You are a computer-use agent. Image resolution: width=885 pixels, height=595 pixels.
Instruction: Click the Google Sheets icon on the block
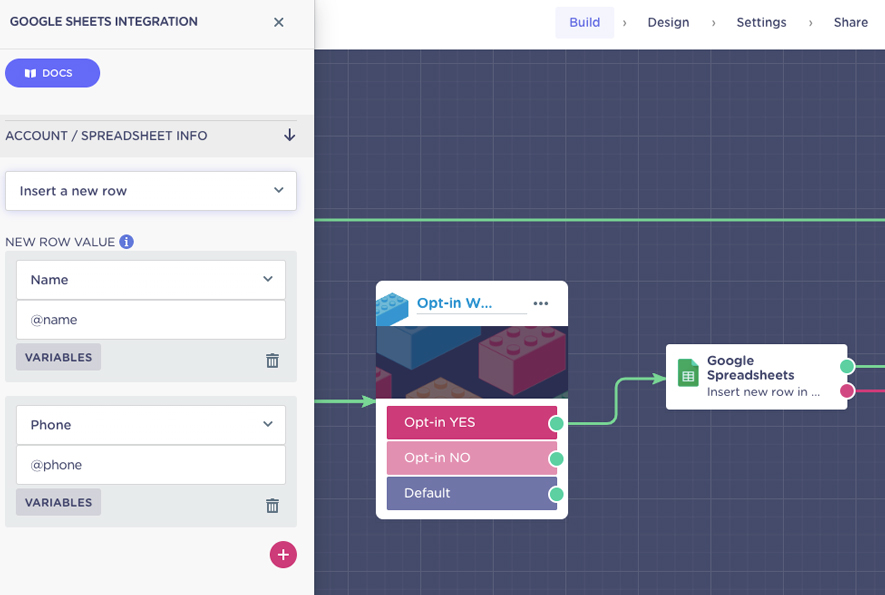tap(688, 373)
